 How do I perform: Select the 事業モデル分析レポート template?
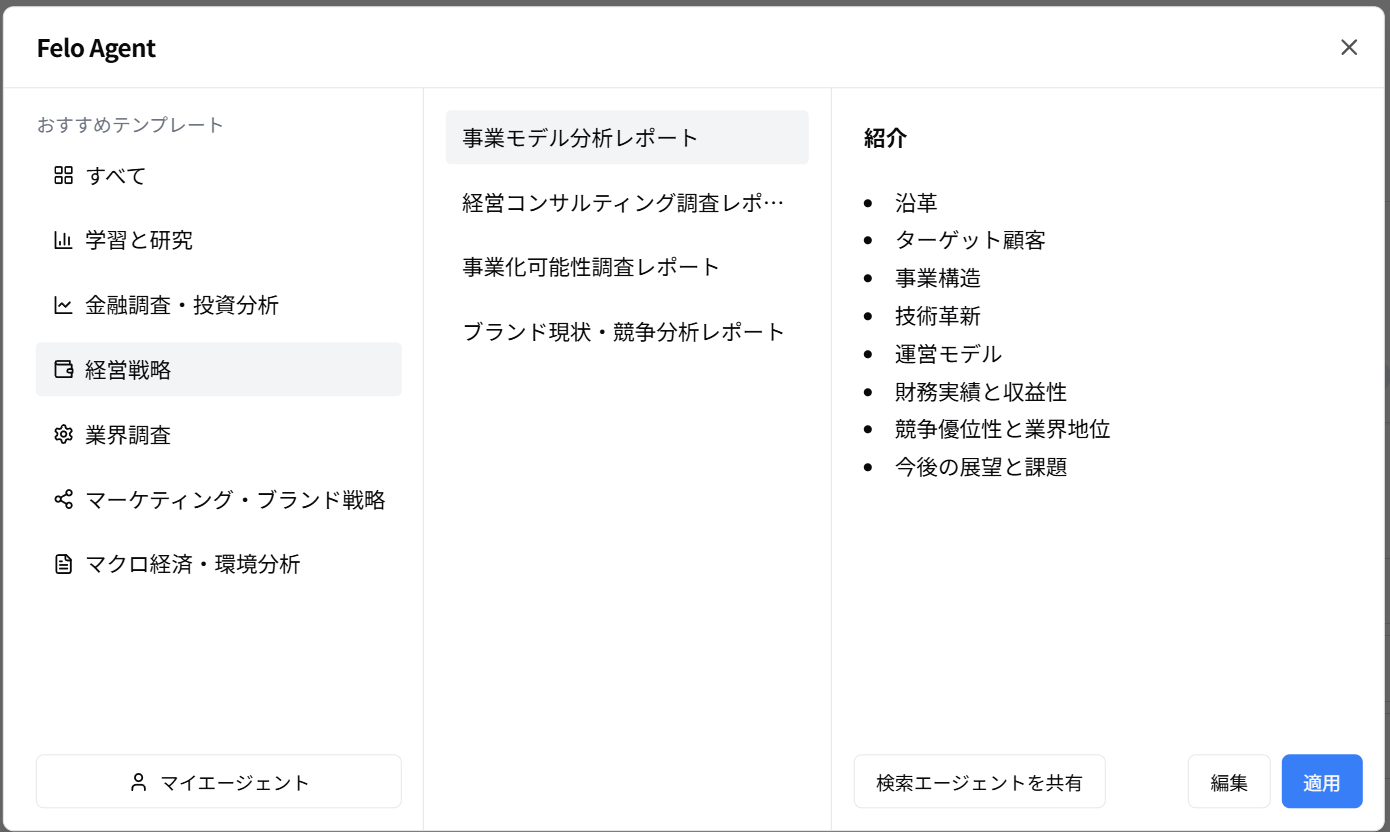(x=627, y=138)
